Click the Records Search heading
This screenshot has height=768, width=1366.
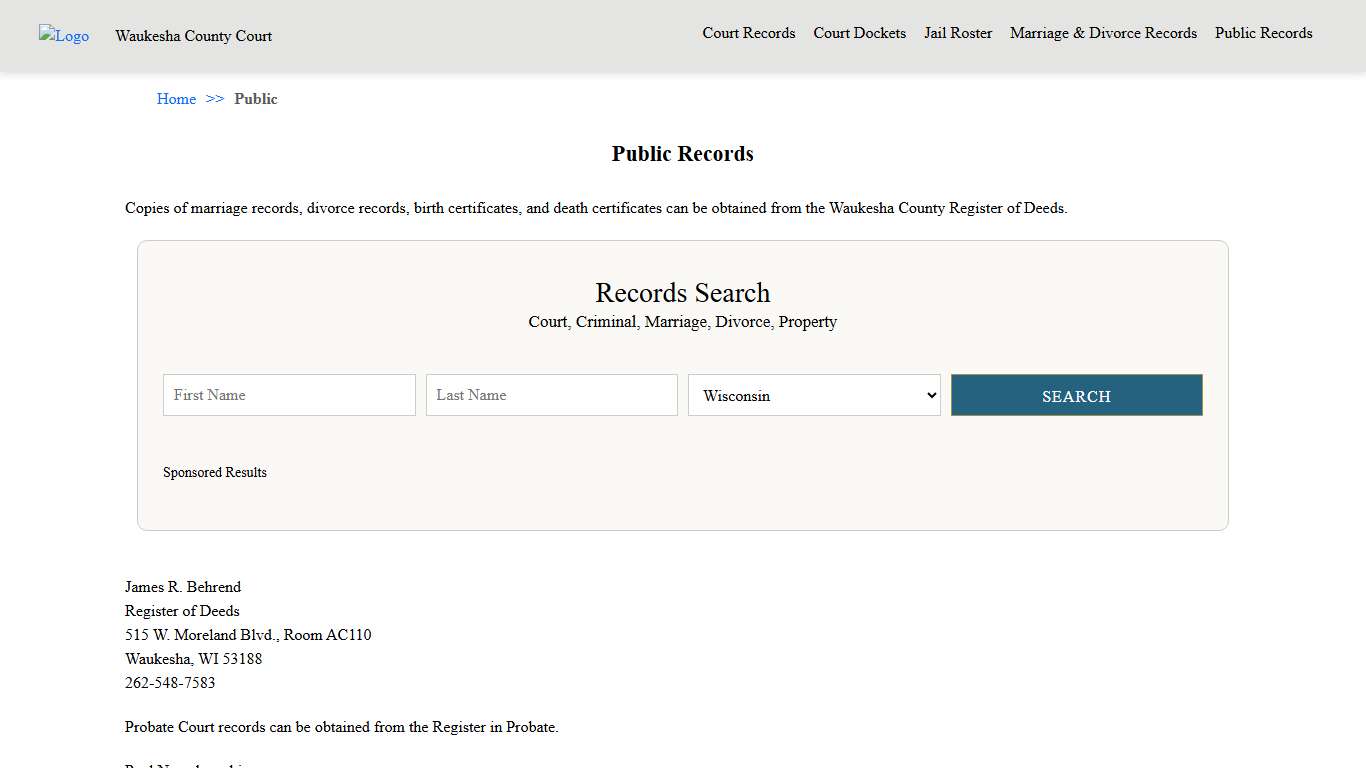(682, 292)
